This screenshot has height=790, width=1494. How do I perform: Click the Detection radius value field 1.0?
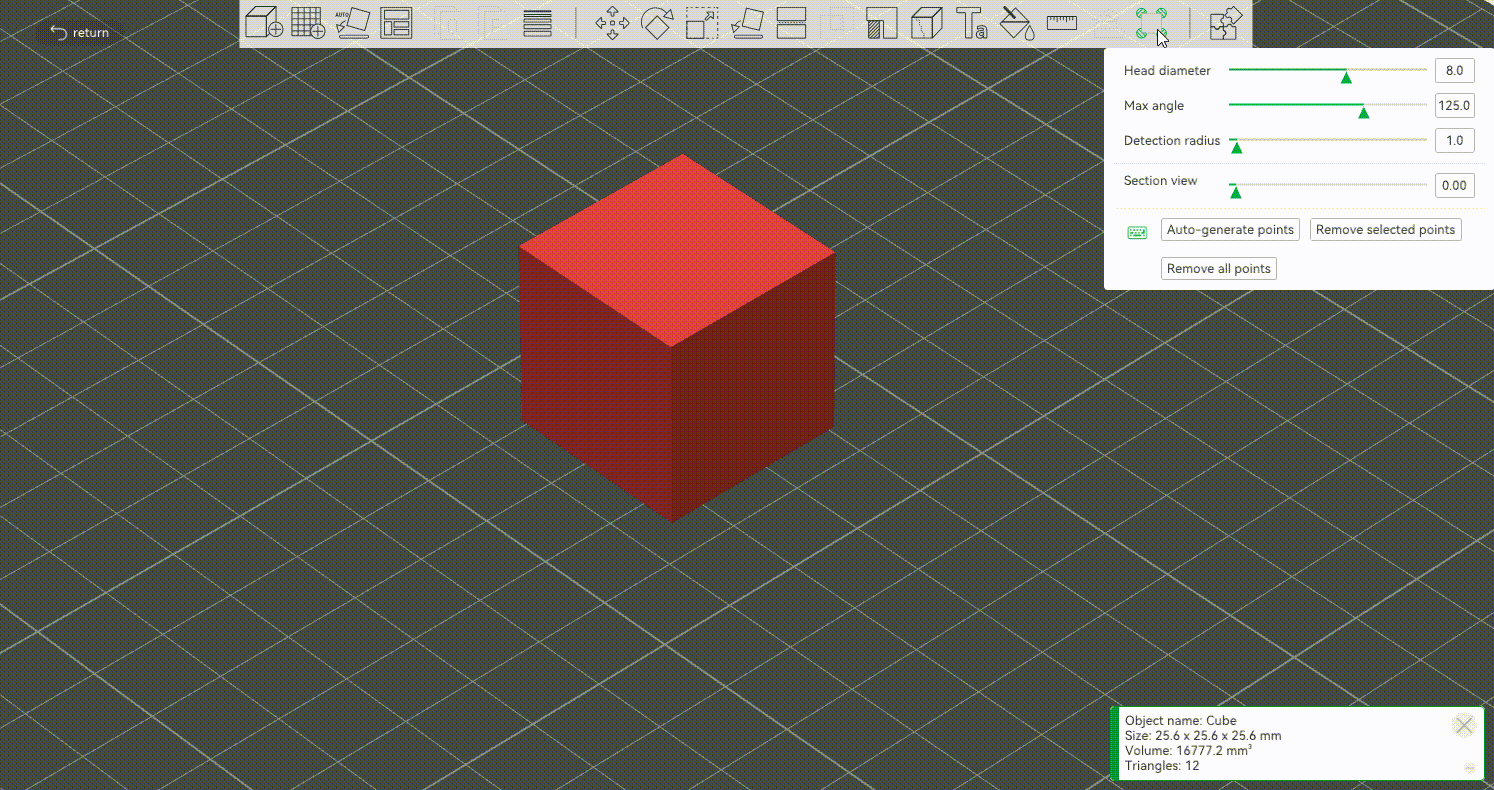(x=1454, y=141)
